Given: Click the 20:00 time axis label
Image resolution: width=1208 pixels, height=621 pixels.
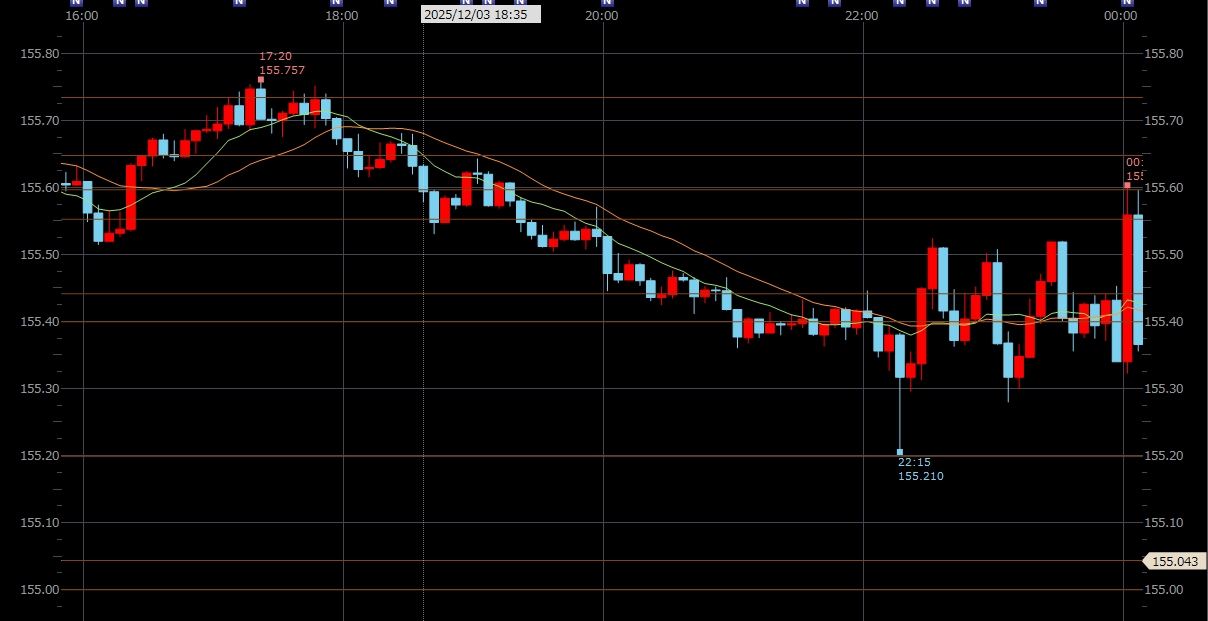Looking at the screenshot, I should pos(601,16).
